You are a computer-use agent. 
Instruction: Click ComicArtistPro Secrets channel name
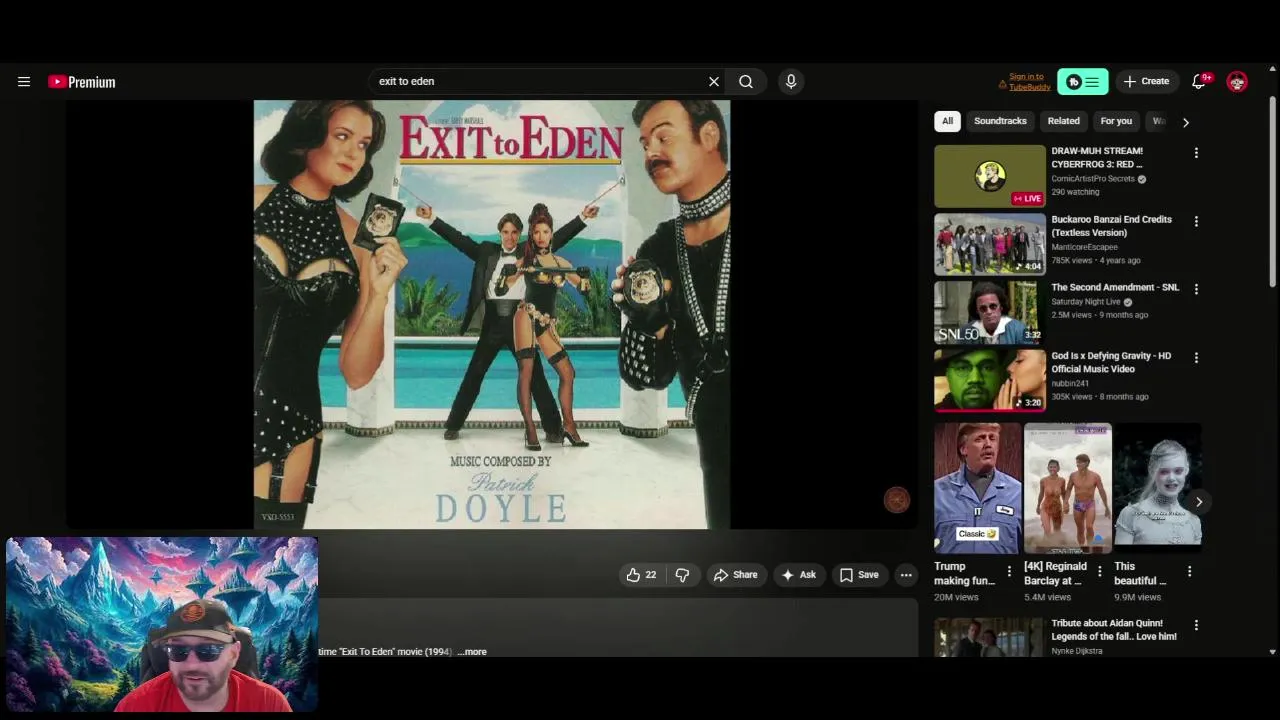[x=1093, y=179]
